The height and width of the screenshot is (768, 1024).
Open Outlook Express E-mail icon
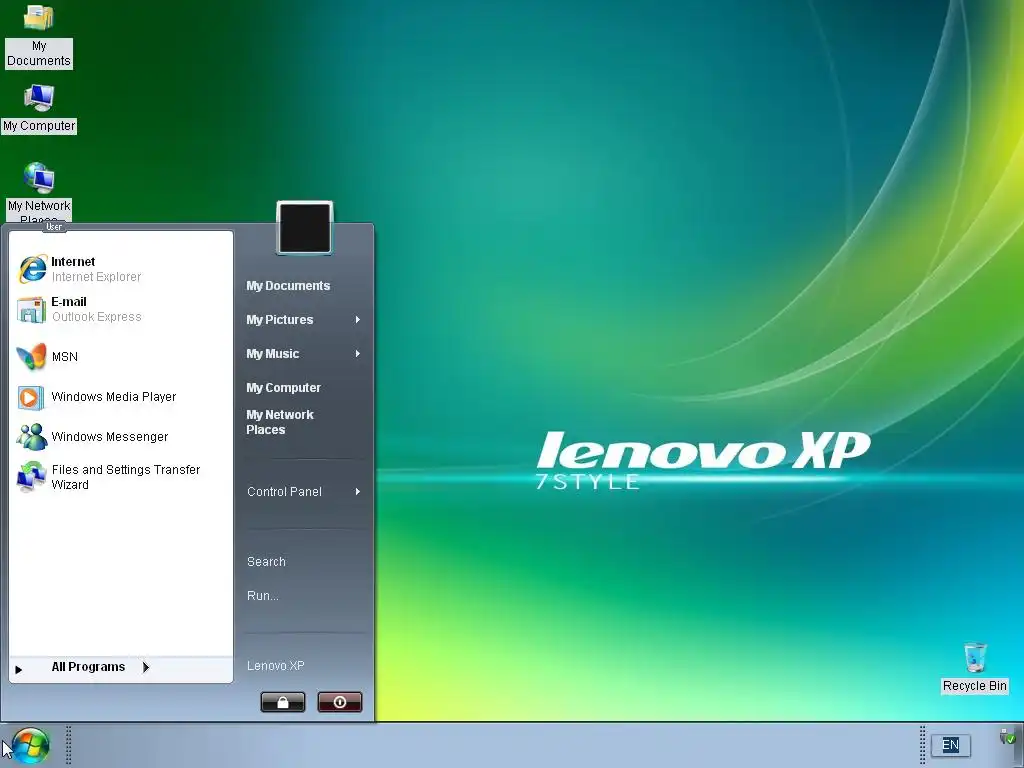click(31, 309)
